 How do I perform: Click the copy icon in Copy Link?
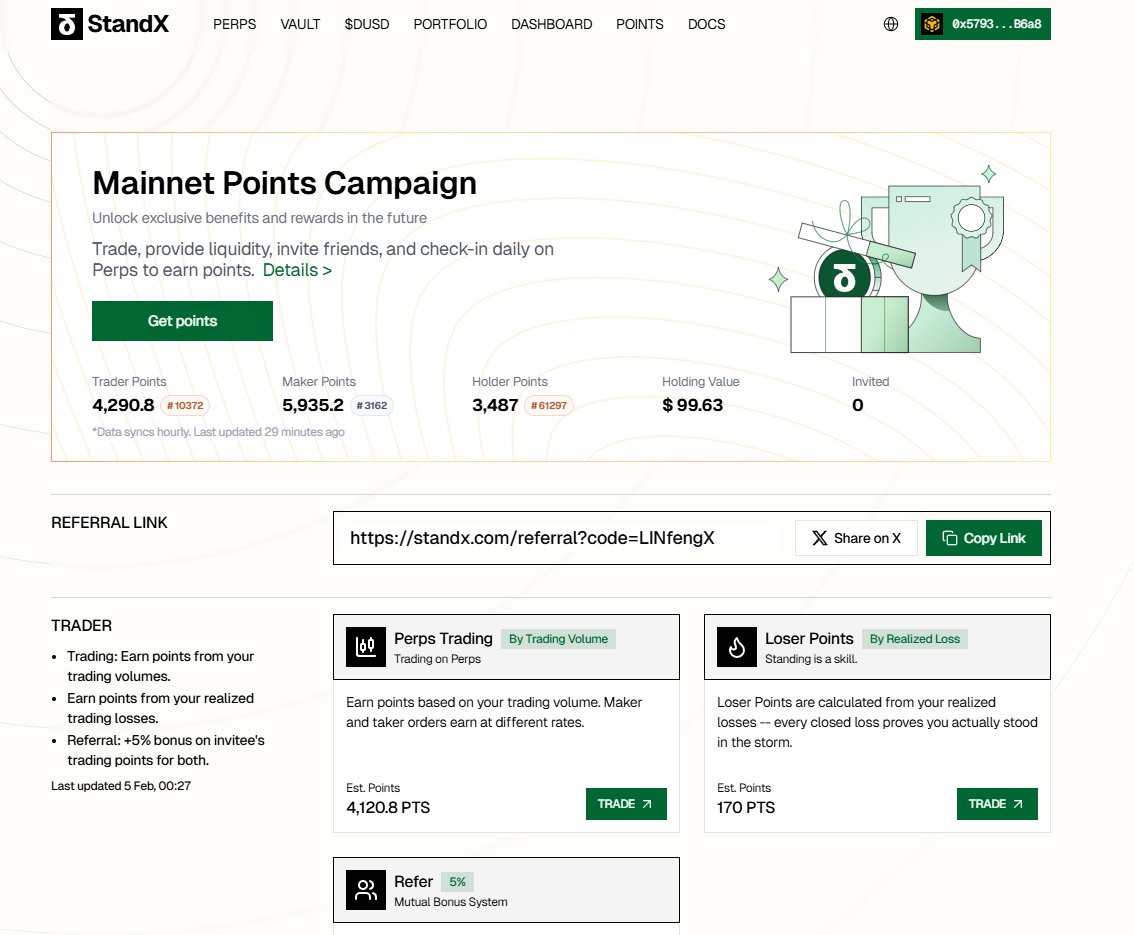point(950,538)
